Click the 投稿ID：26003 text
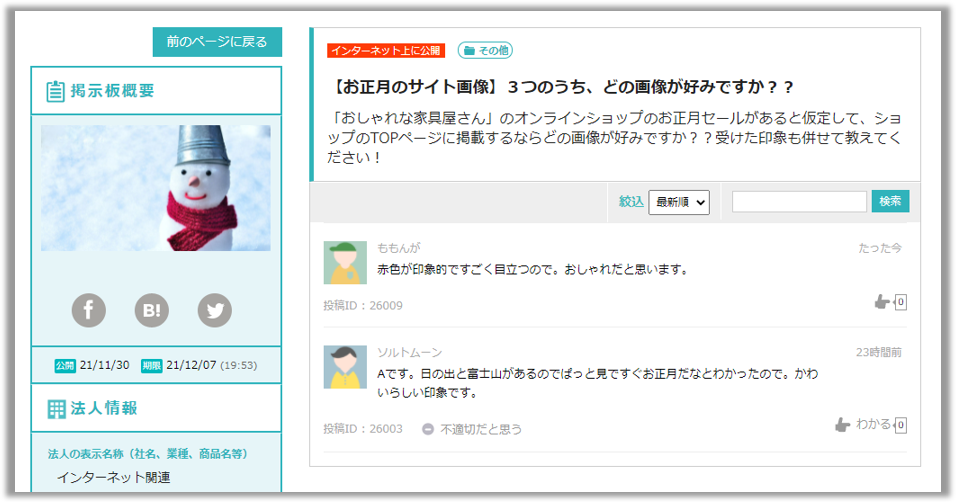The width and height of the screenshot is (957, 502). [x=363, y=429]
